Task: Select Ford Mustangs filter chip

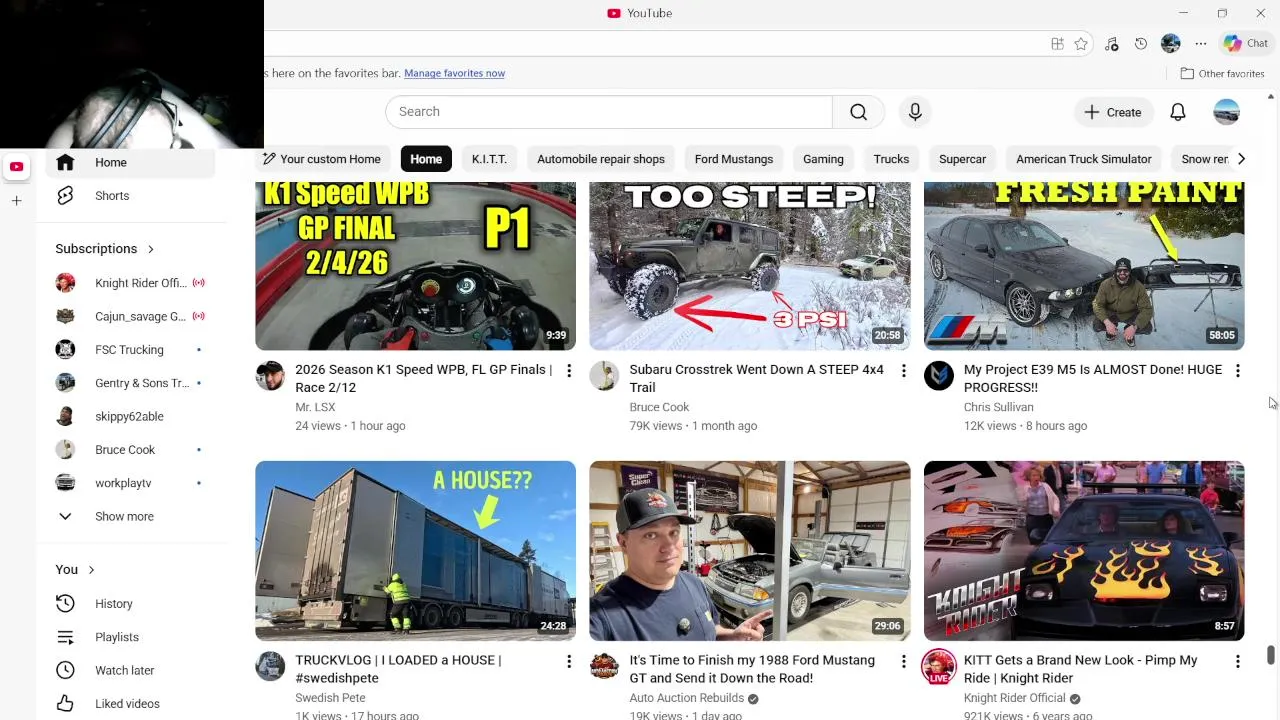Action: (x=734, y=159)
